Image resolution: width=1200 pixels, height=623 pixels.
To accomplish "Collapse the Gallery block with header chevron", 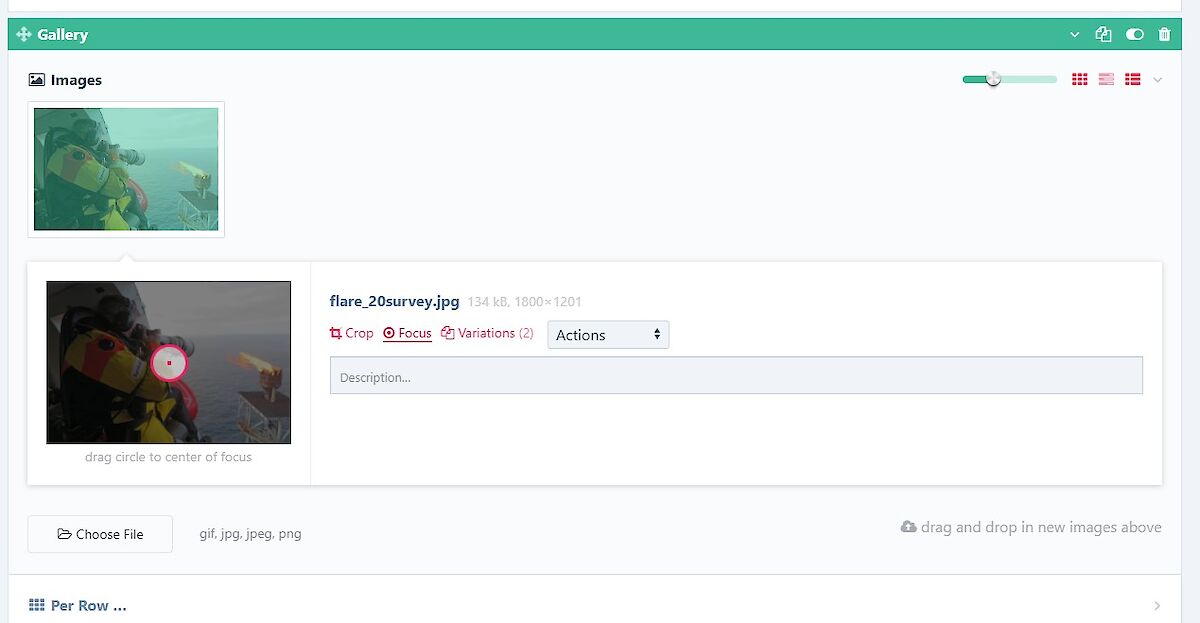I will pyautogui.click(x=1075, y=34).
